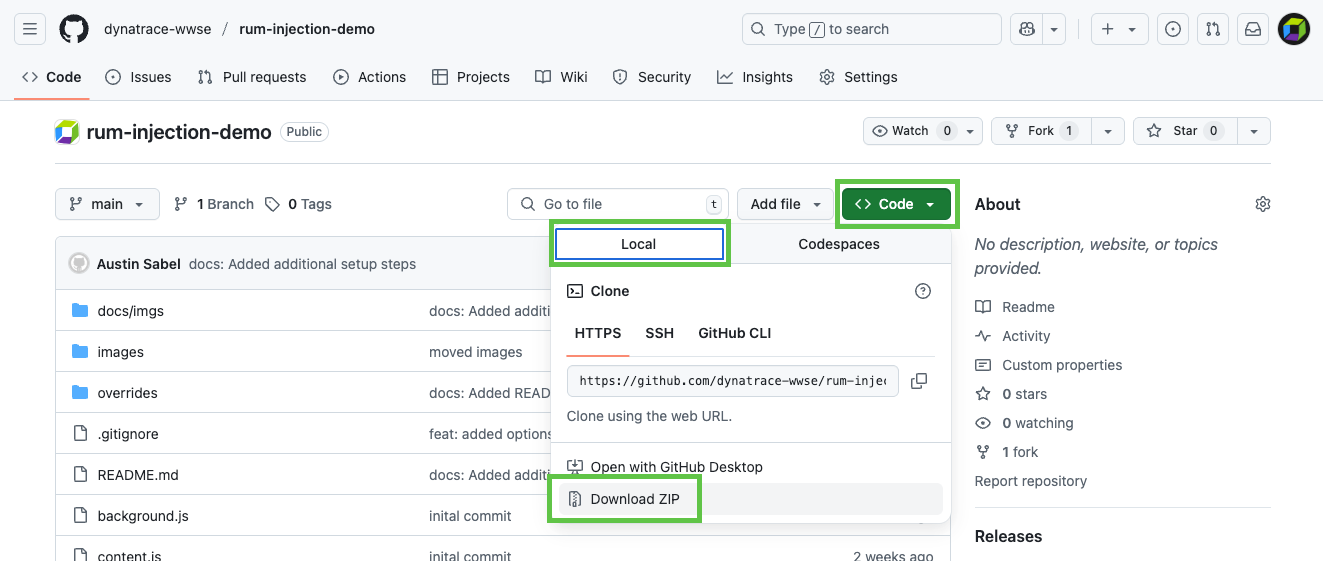
Task: Expand the Copilot dropdown arrow
Action: click(1054, 29)
